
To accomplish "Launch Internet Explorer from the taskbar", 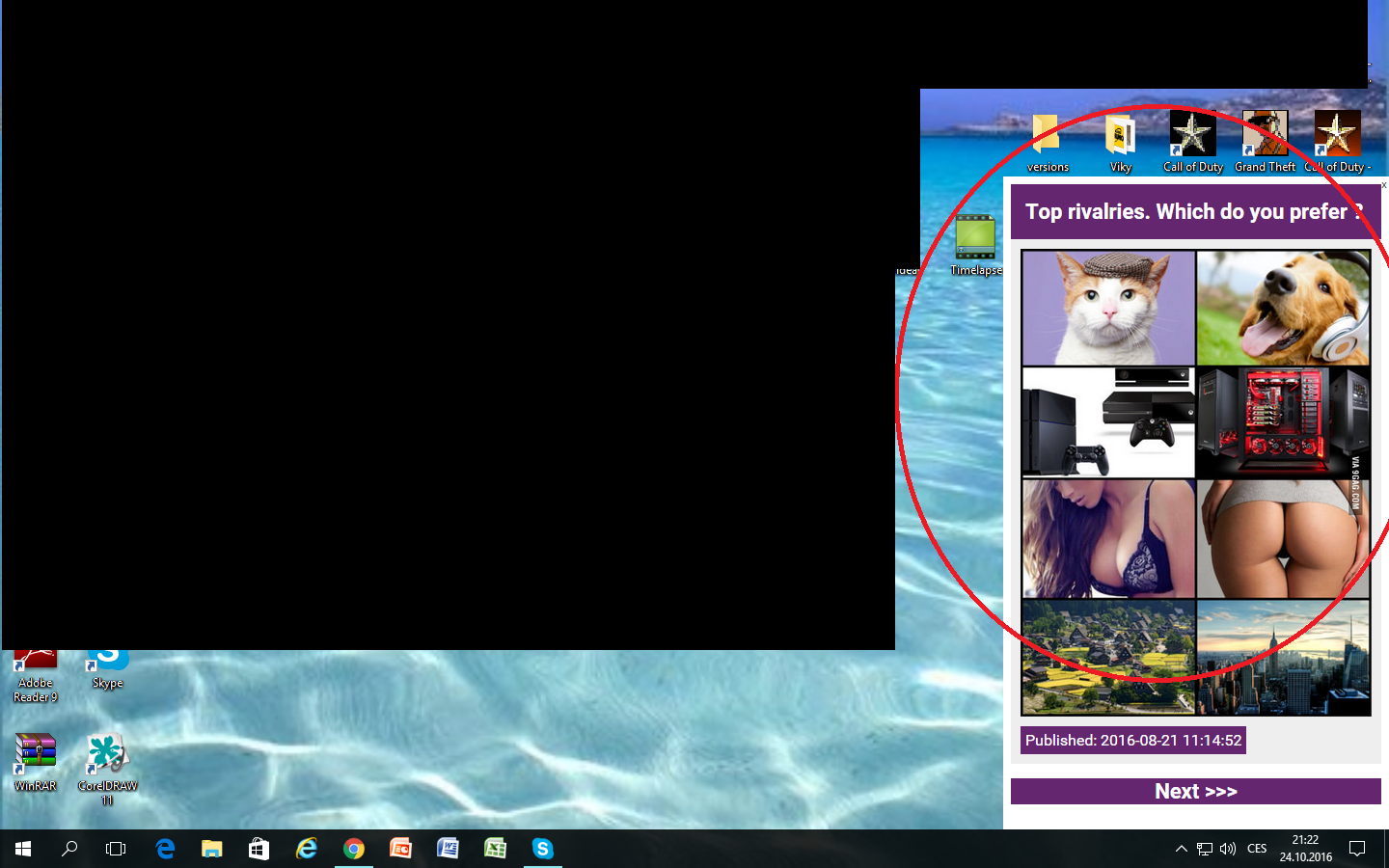I will click(307, 849).
